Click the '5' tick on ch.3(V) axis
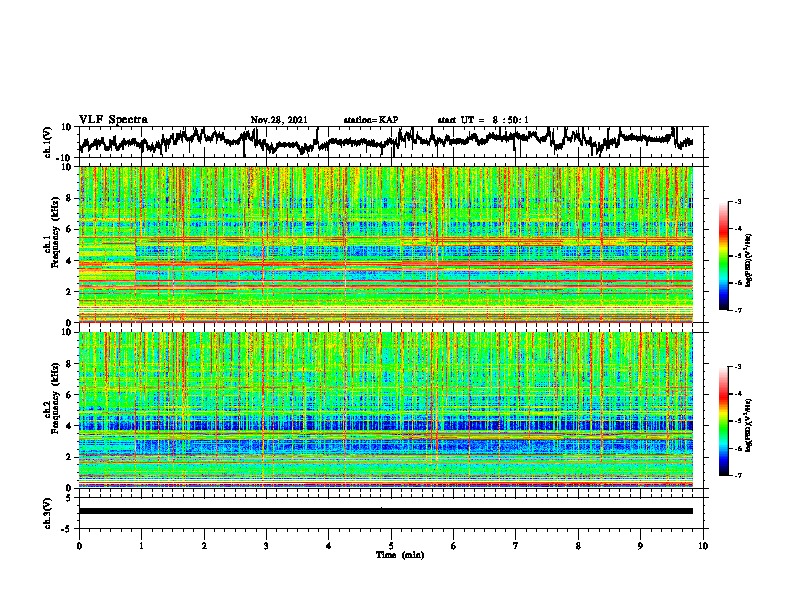The width and height of the screenshot is (792, 612). pos(70,498)
